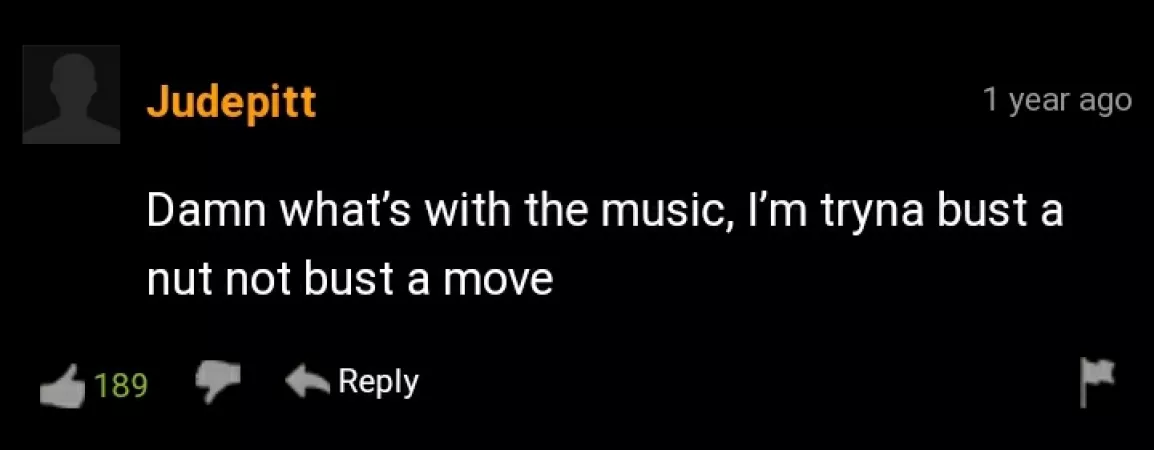The width and height of the screenshot is (1154, 450).
Task: Click the default user avatar silhouette
Action: coord(71,94)
